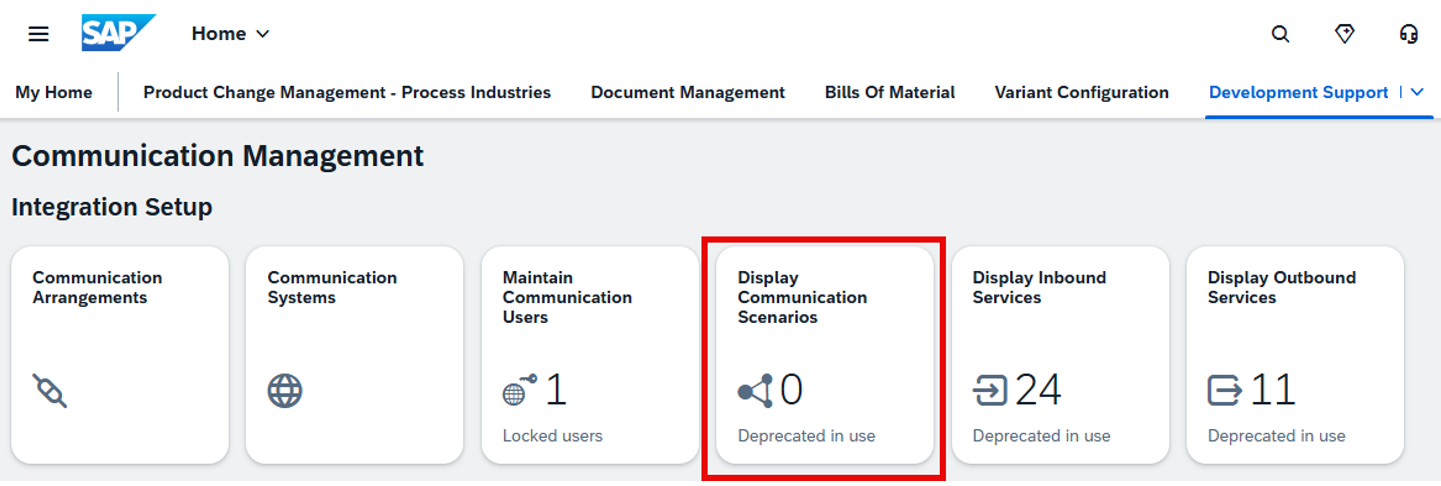This screenshot has width=1441, height=486.
Task: Open Product Change Management - Process Industries tab
Action: coord(347,93)
